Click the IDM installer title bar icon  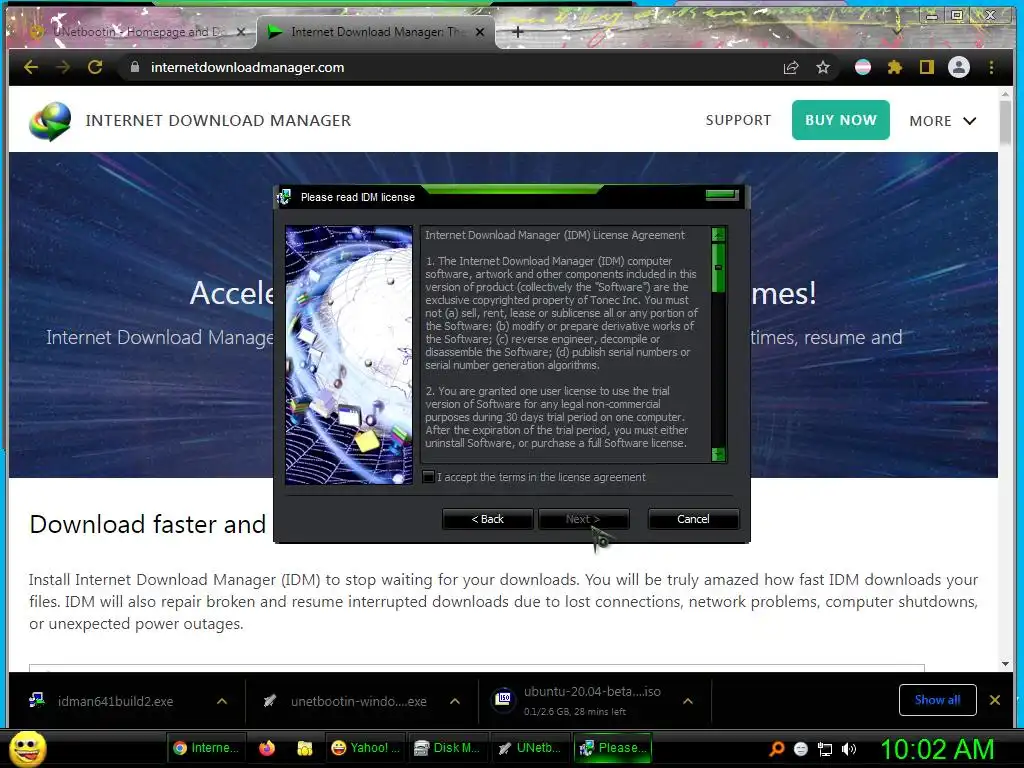point(284,197)
